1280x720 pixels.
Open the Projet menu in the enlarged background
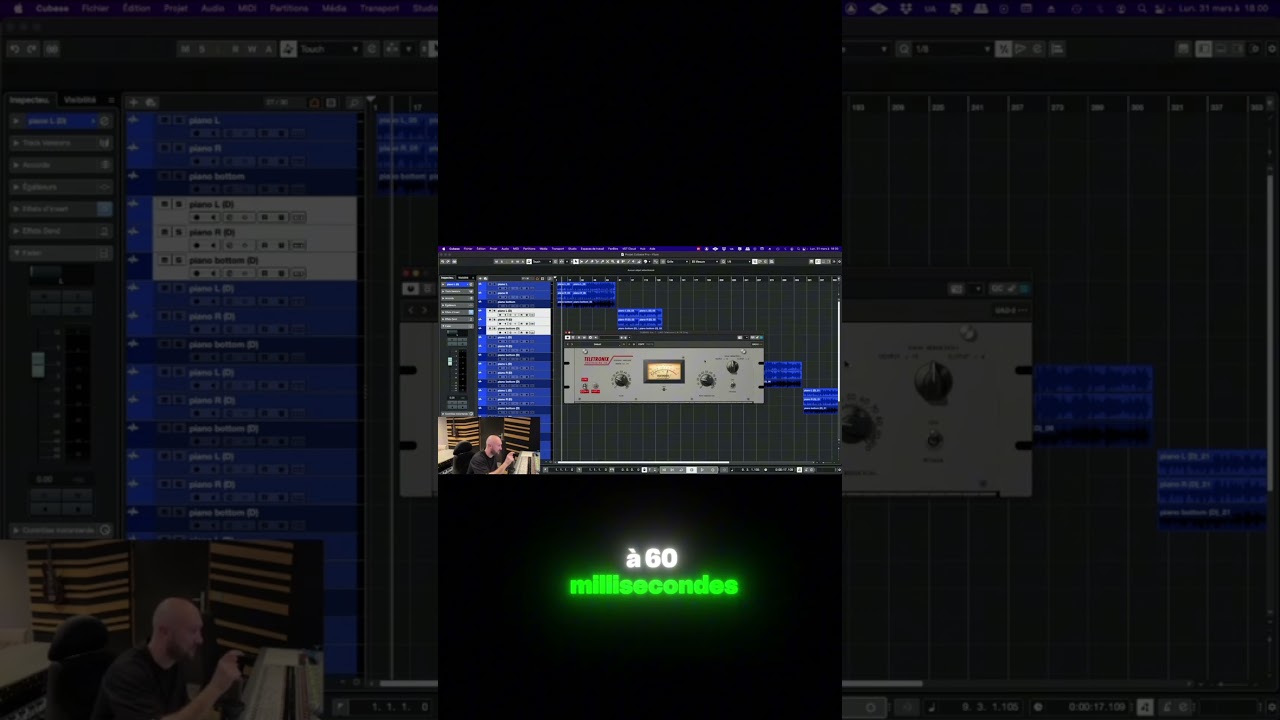[176, 8]
